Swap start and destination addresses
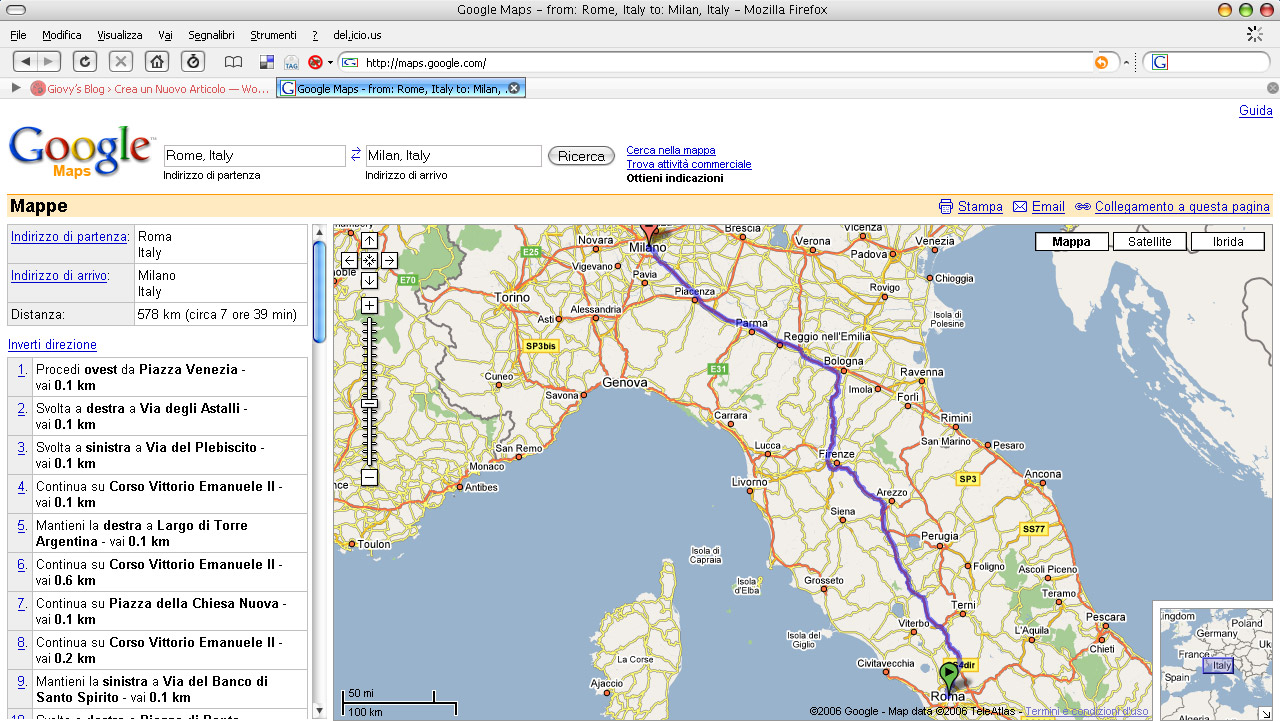The image size is (1280, 722). tap(356, 155)
